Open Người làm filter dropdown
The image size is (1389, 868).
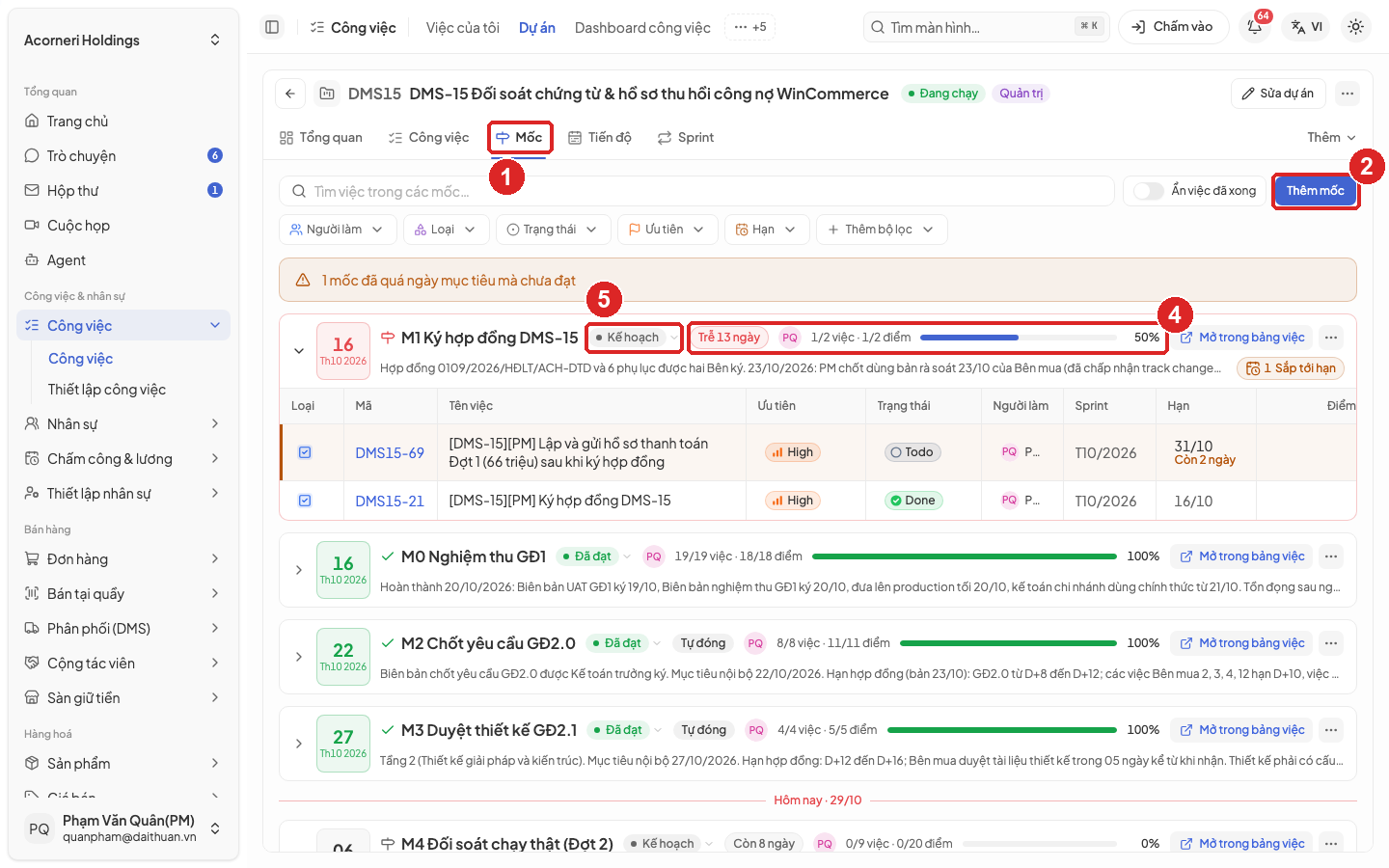click(x=337, y=230)
